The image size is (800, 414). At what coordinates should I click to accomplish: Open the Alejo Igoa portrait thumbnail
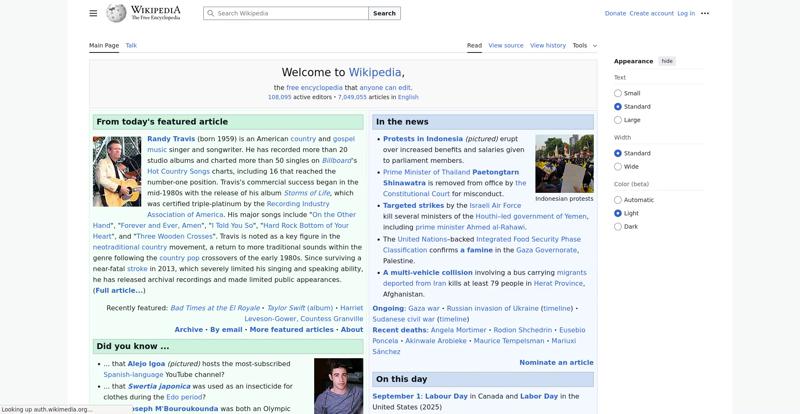click(338, 386)
